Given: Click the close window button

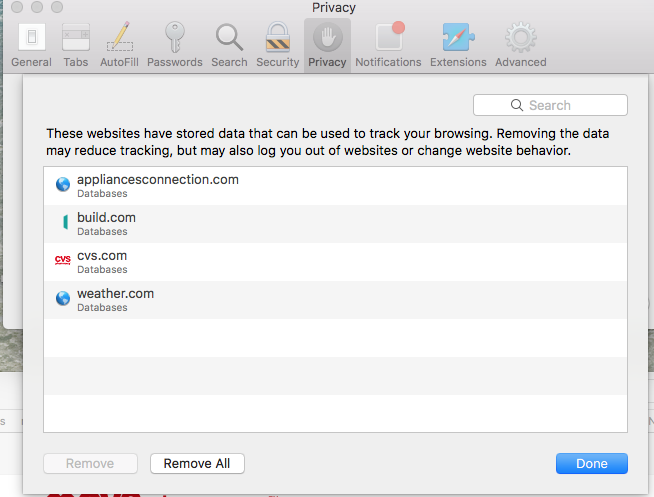Looking at the screenshot, I should tap(17, 7).
